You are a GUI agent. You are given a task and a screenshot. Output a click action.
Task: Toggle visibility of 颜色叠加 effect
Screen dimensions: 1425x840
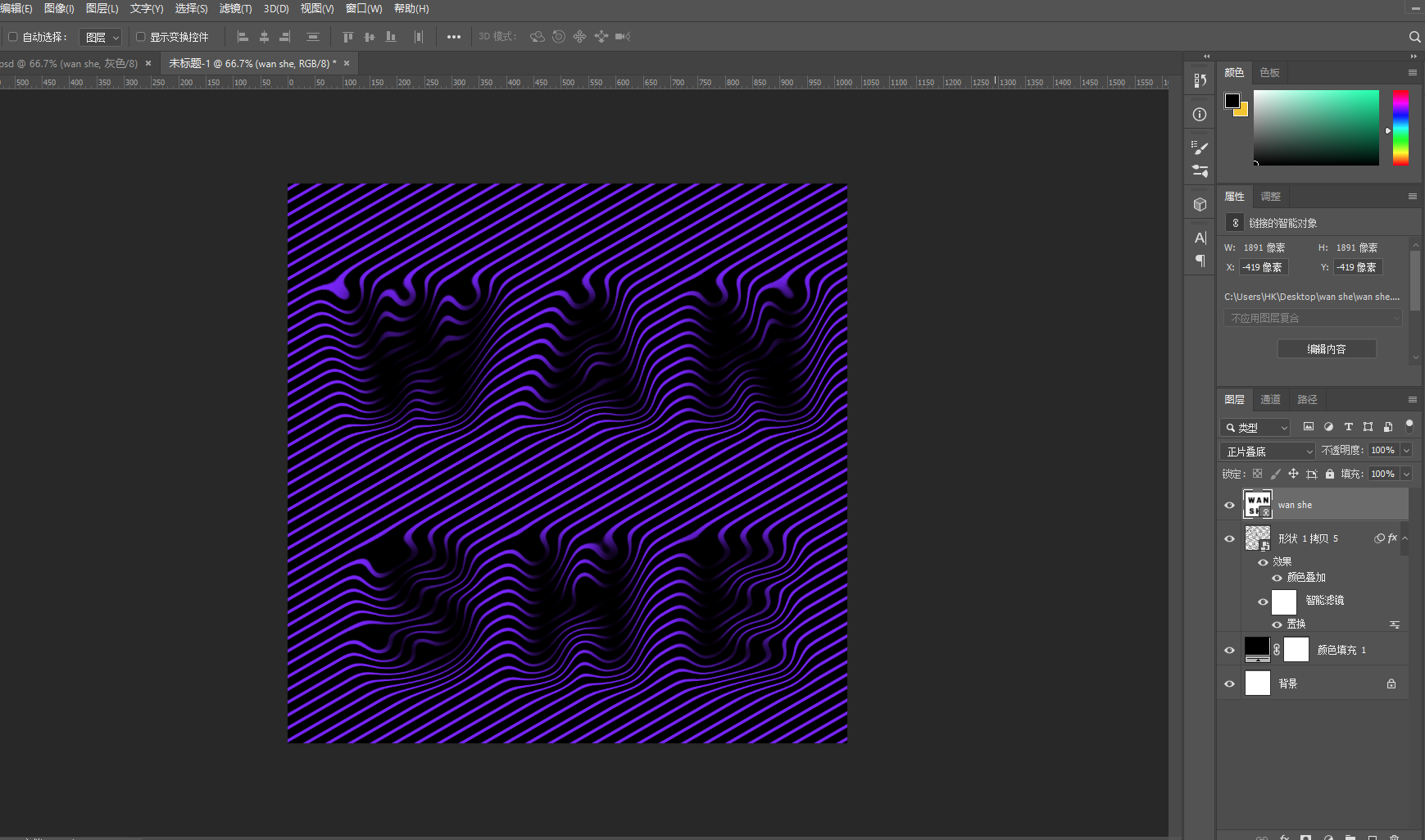[x=1277, y=578]
